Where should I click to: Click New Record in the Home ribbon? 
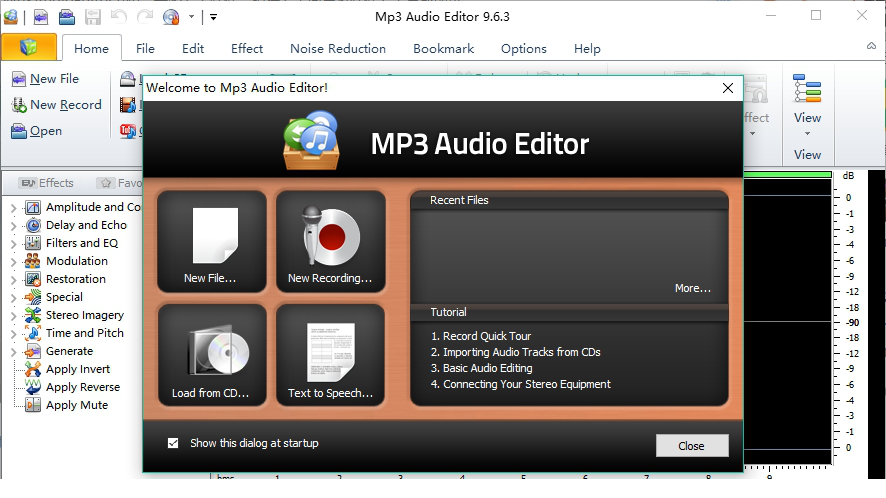[x=57, y=105]
